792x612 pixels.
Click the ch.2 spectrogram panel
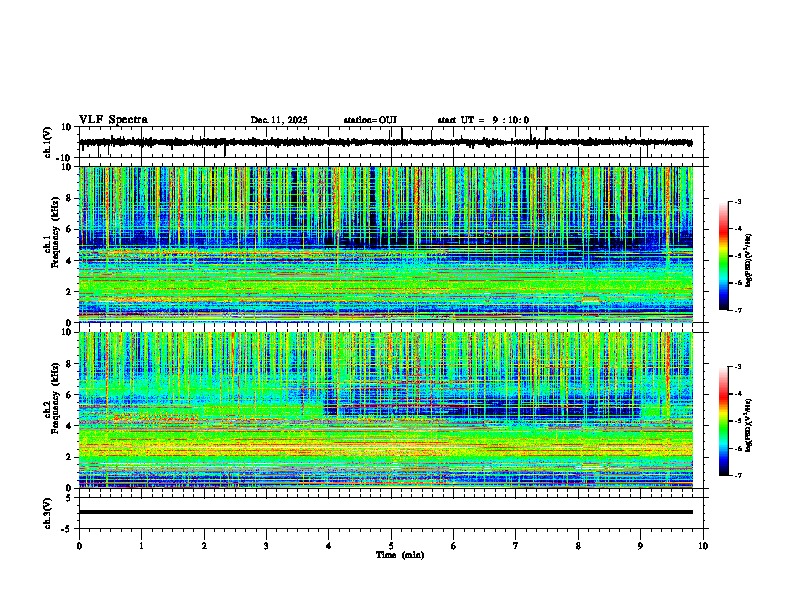coord(386,410)
